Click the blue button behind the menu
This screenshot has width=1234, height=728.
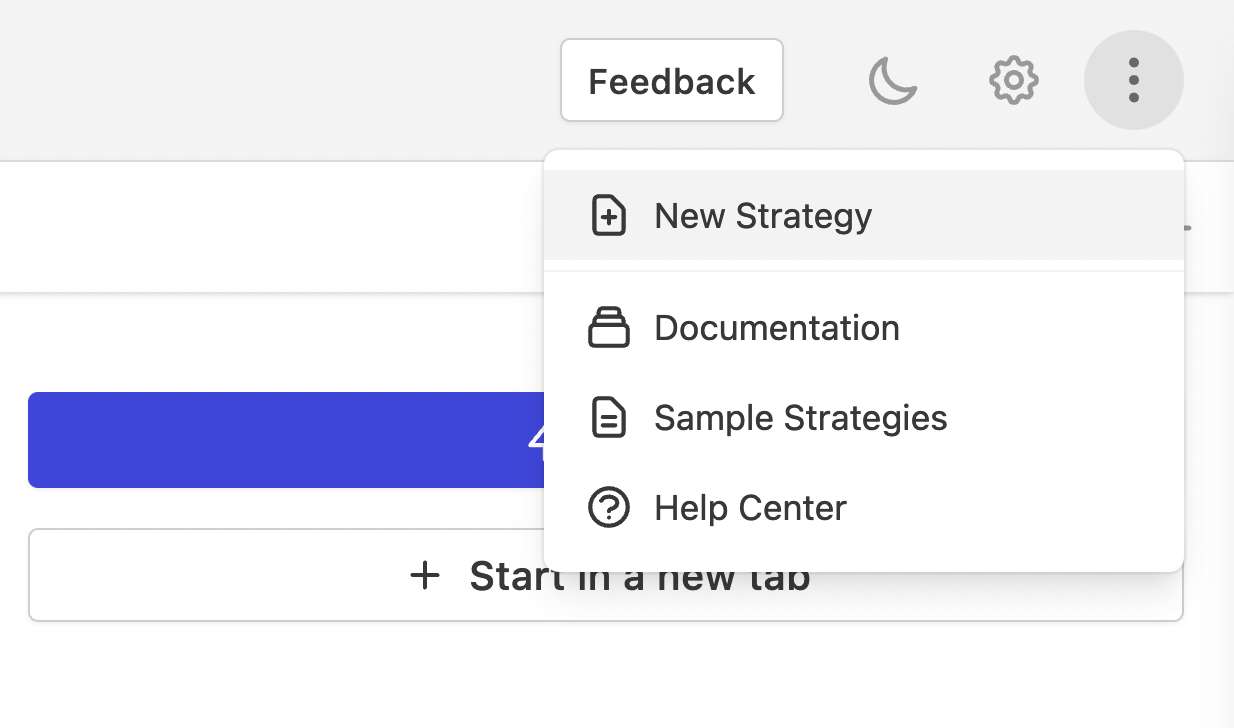pyautogui.click(x=286, y=440)
